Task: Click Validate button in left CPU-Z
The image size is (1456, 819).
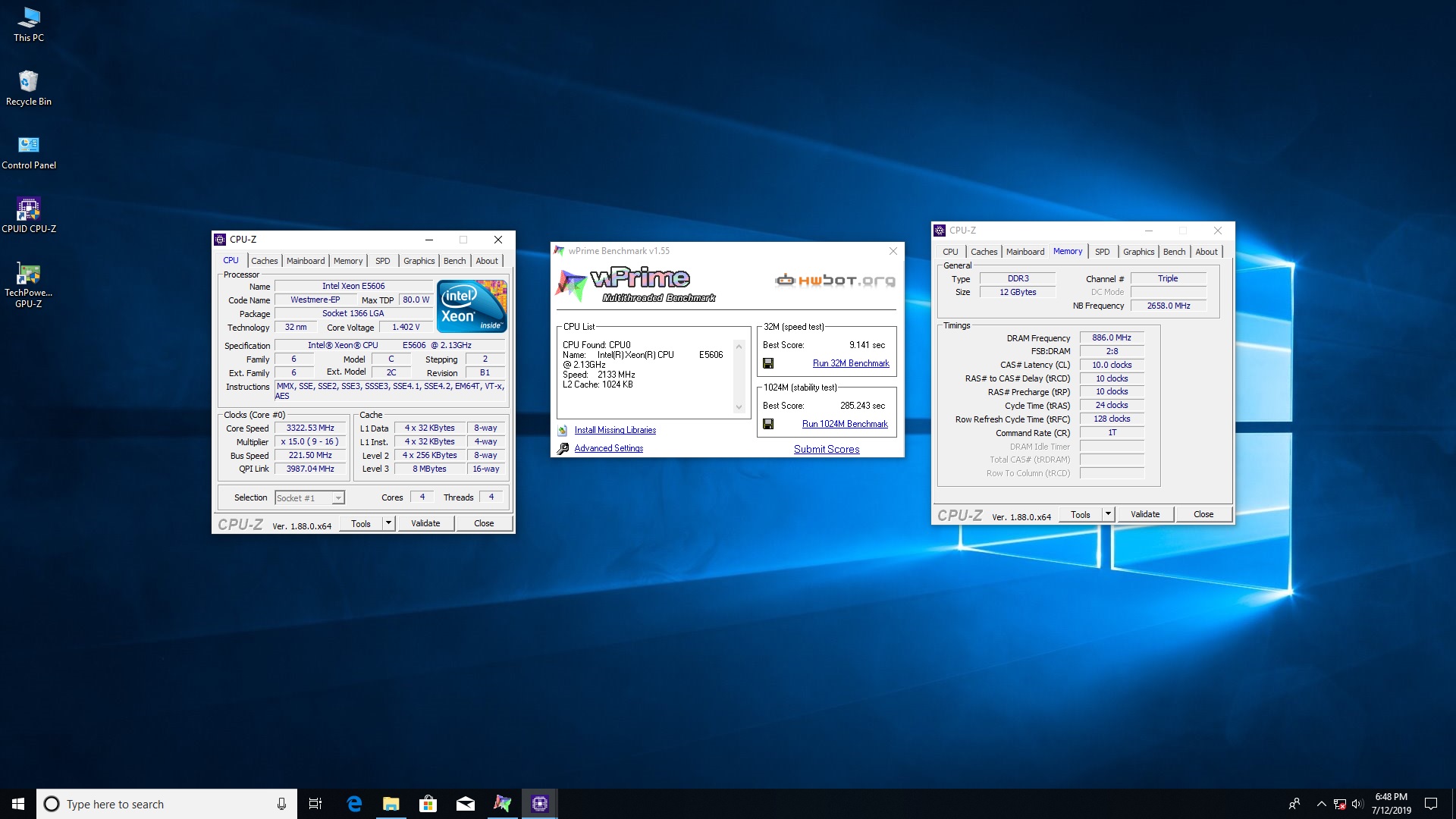Action: 425,523
